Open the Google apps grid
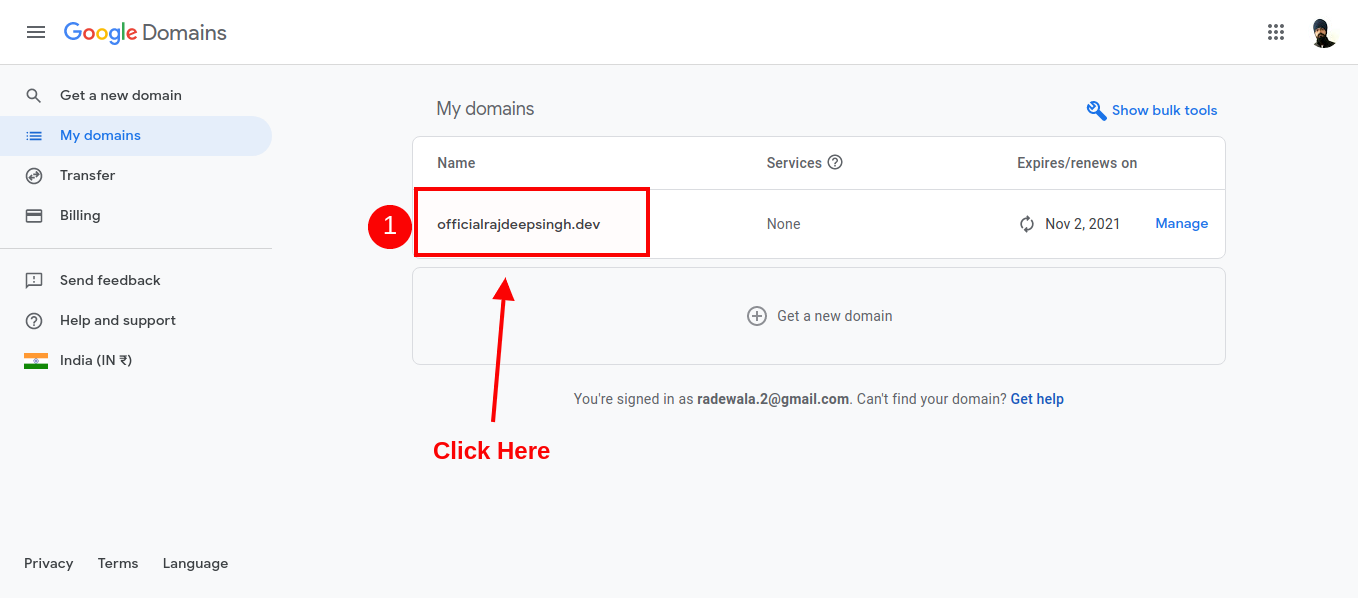 click(x=1275, y=31)
